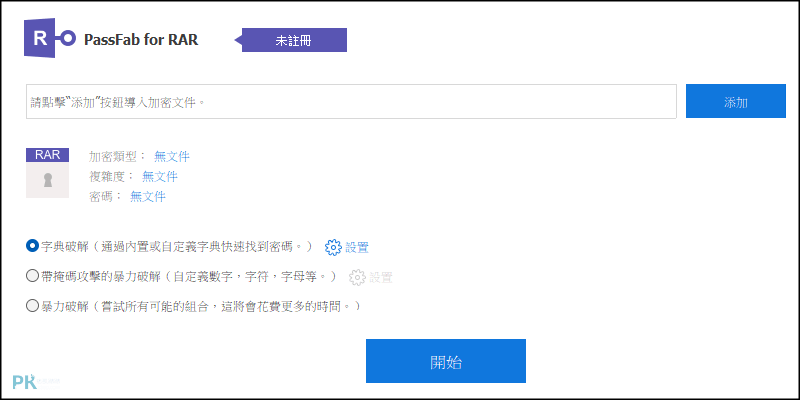The image size is (800, 400).
Task: Select 暴力破解 brute force radio button
Action: 32,306
